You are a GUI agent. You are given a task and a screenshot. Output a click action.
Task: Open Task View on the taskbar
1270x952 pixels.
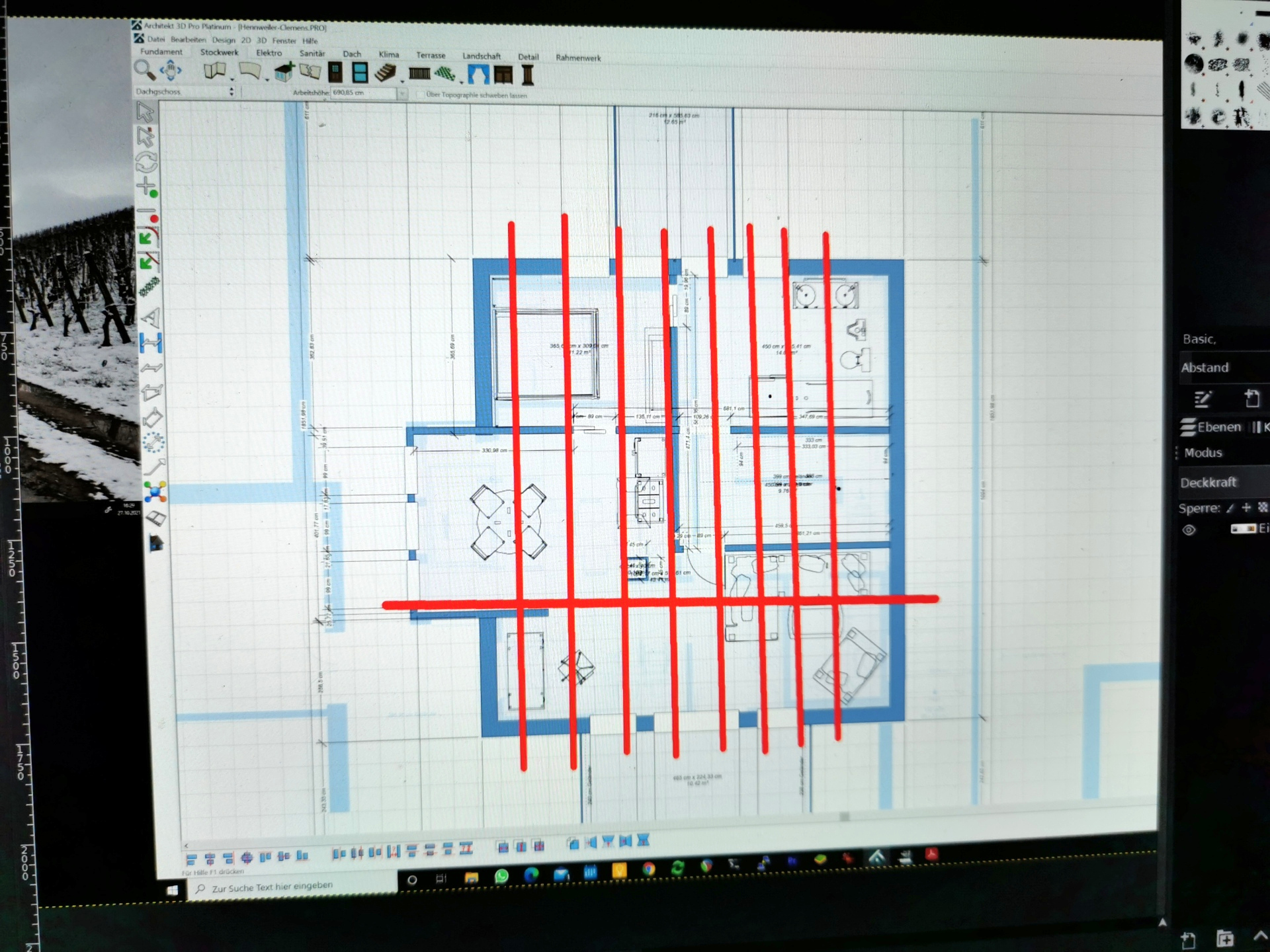pyautogui.click(x=441, y=879)
